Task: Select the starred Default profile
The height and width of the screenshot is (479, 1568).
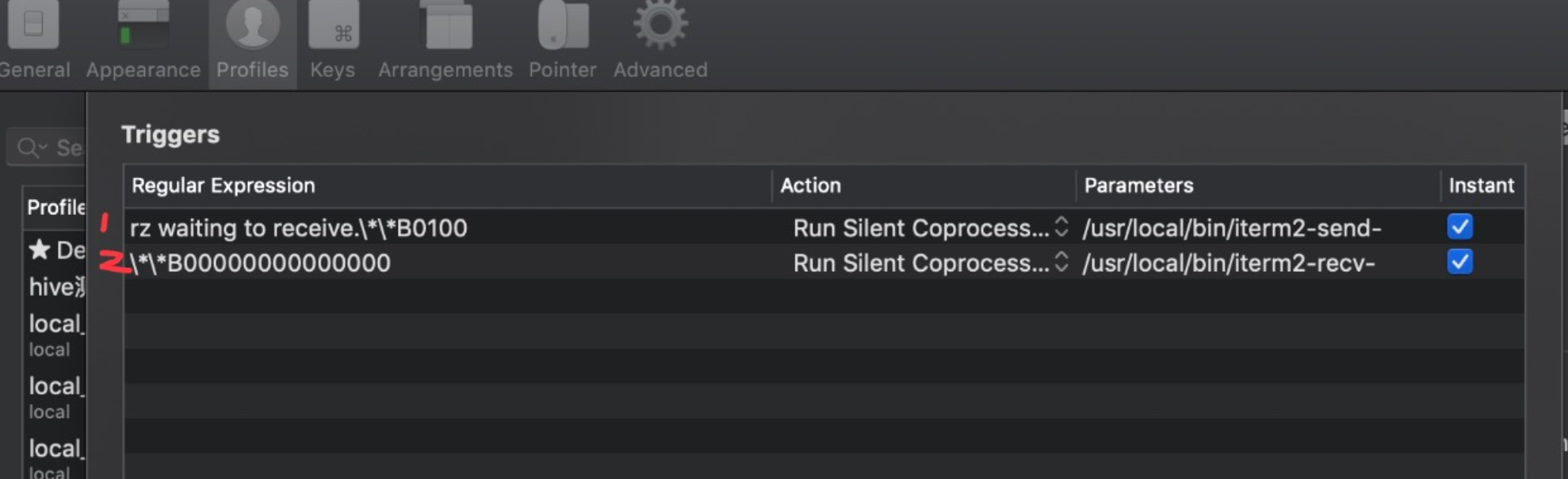Action: 57,251
